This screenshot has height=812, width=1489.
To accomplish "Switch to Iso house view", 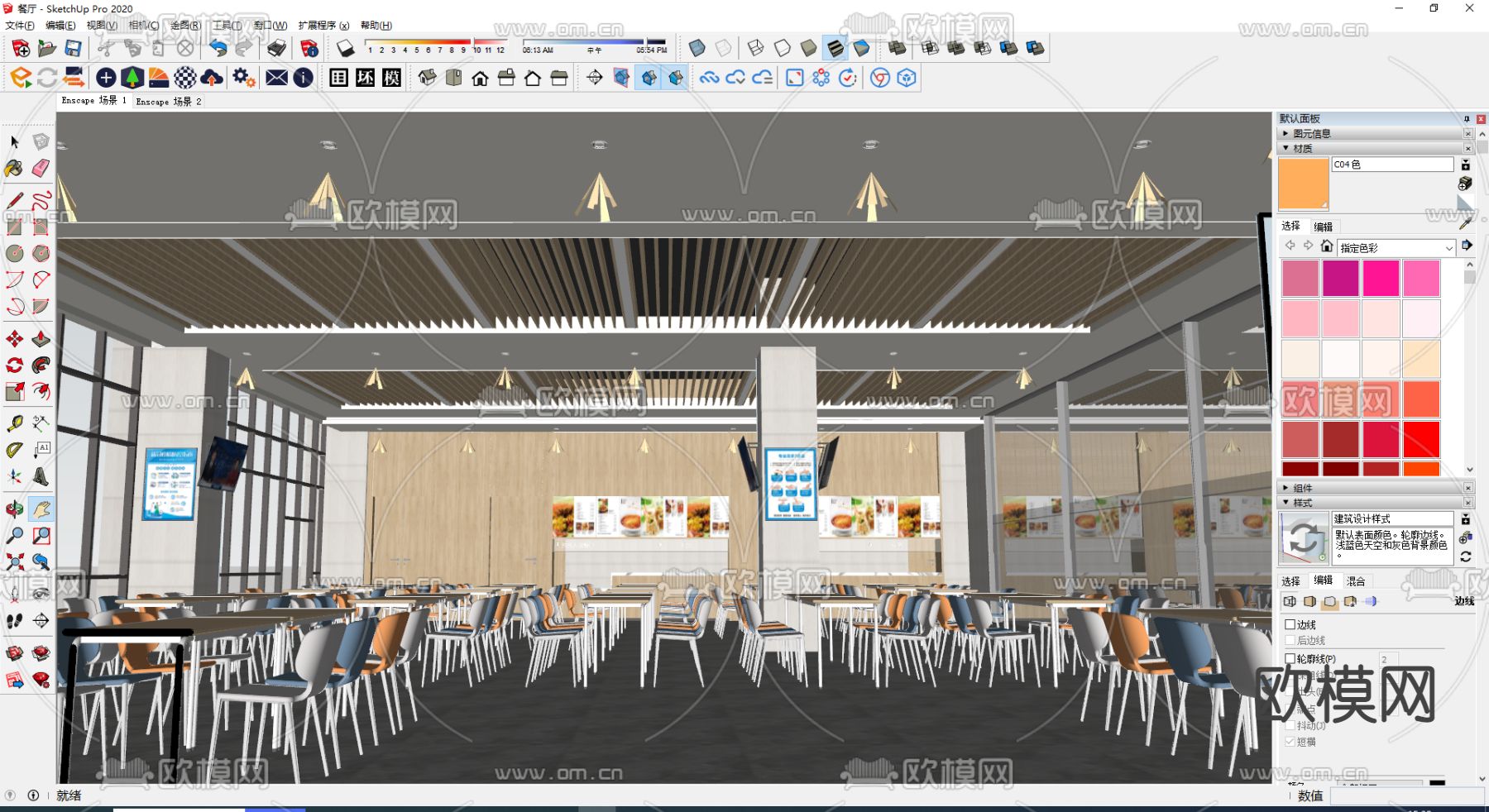I will pyautogui.click(x=427, y=78).
